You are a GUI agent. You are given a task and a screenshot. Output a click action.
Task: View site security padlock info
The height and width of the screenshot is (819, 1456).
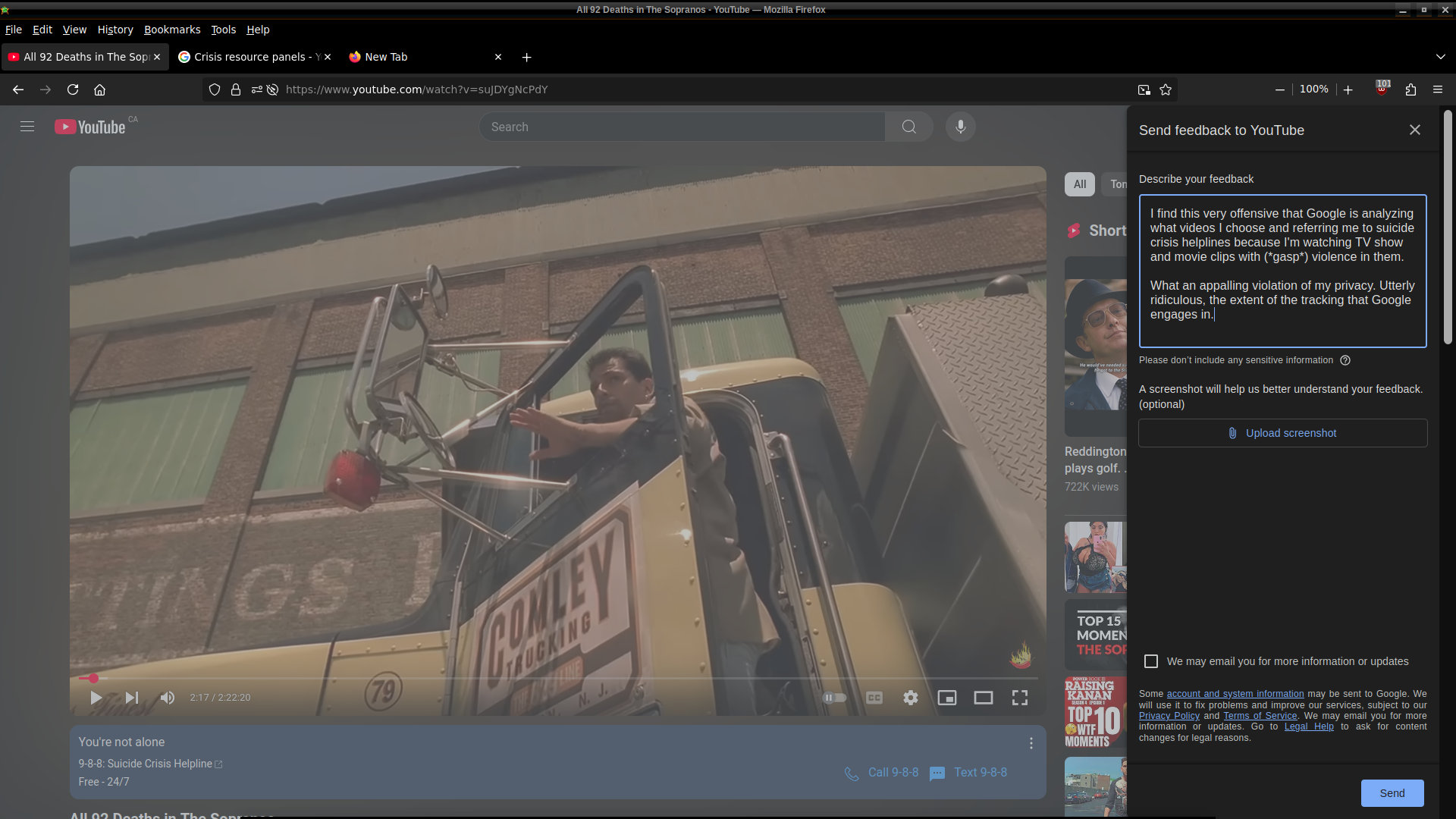236,89
